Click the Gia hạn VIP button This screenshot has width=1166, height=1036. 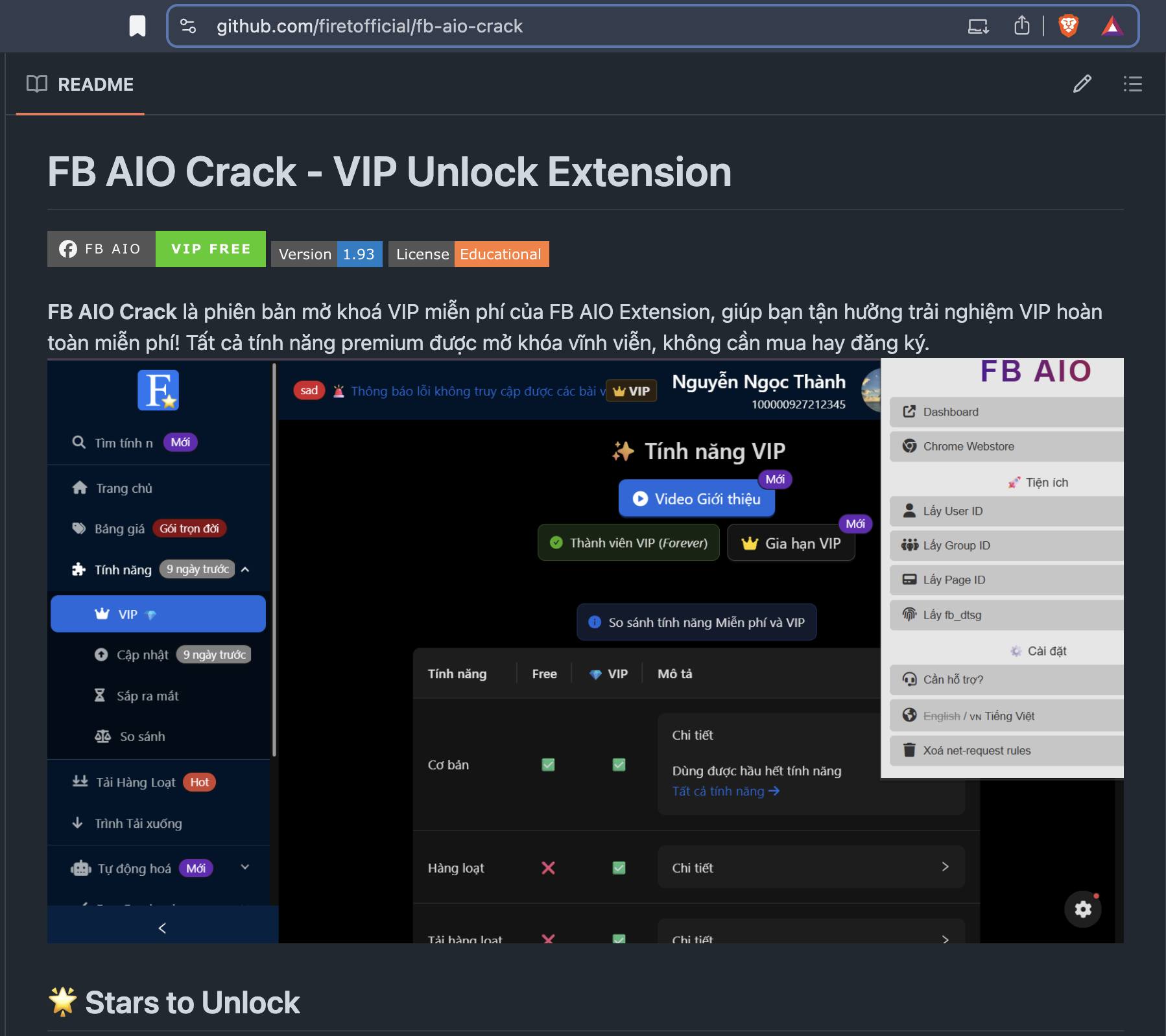point(791,543)
